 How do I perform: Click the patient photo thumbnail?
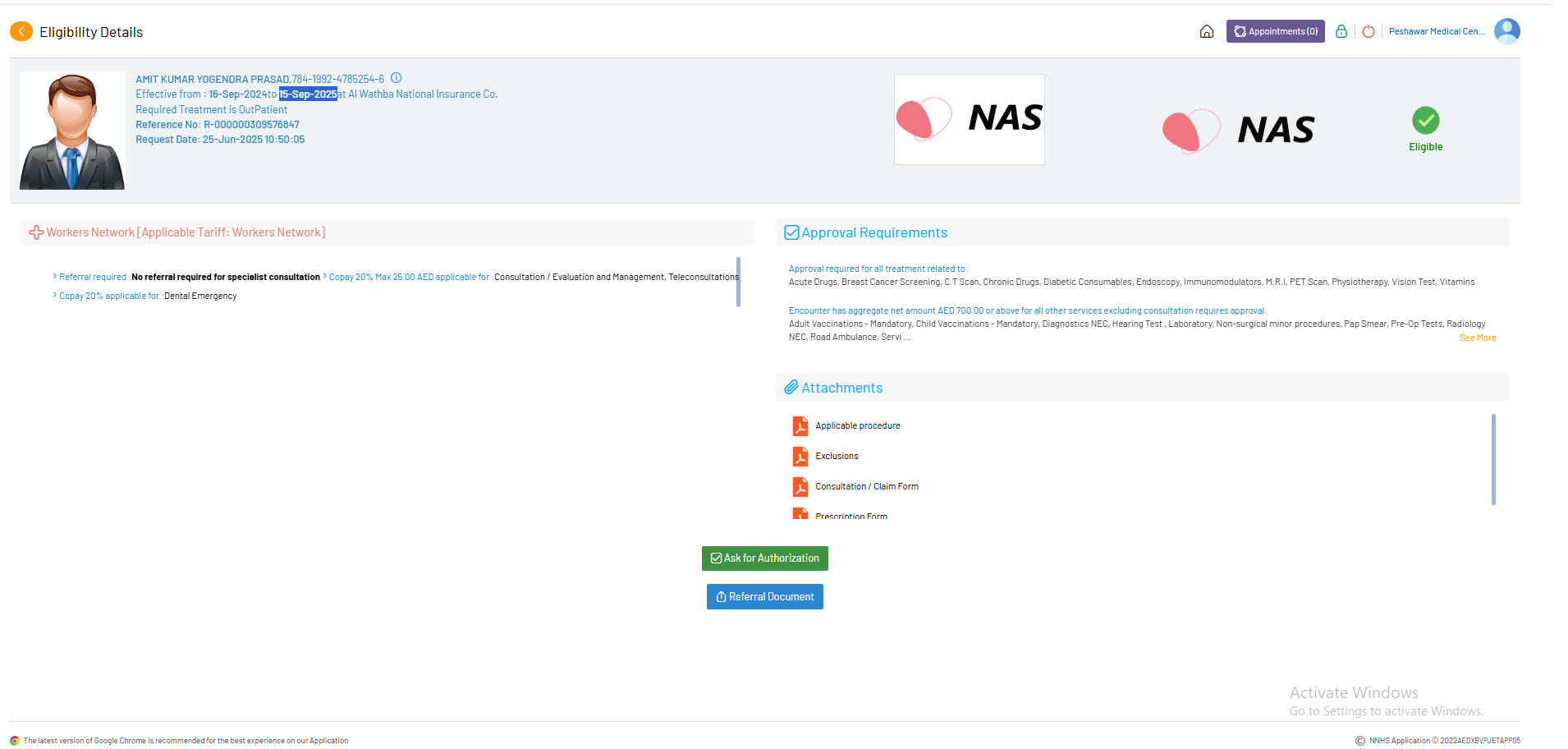click(72, 131)
